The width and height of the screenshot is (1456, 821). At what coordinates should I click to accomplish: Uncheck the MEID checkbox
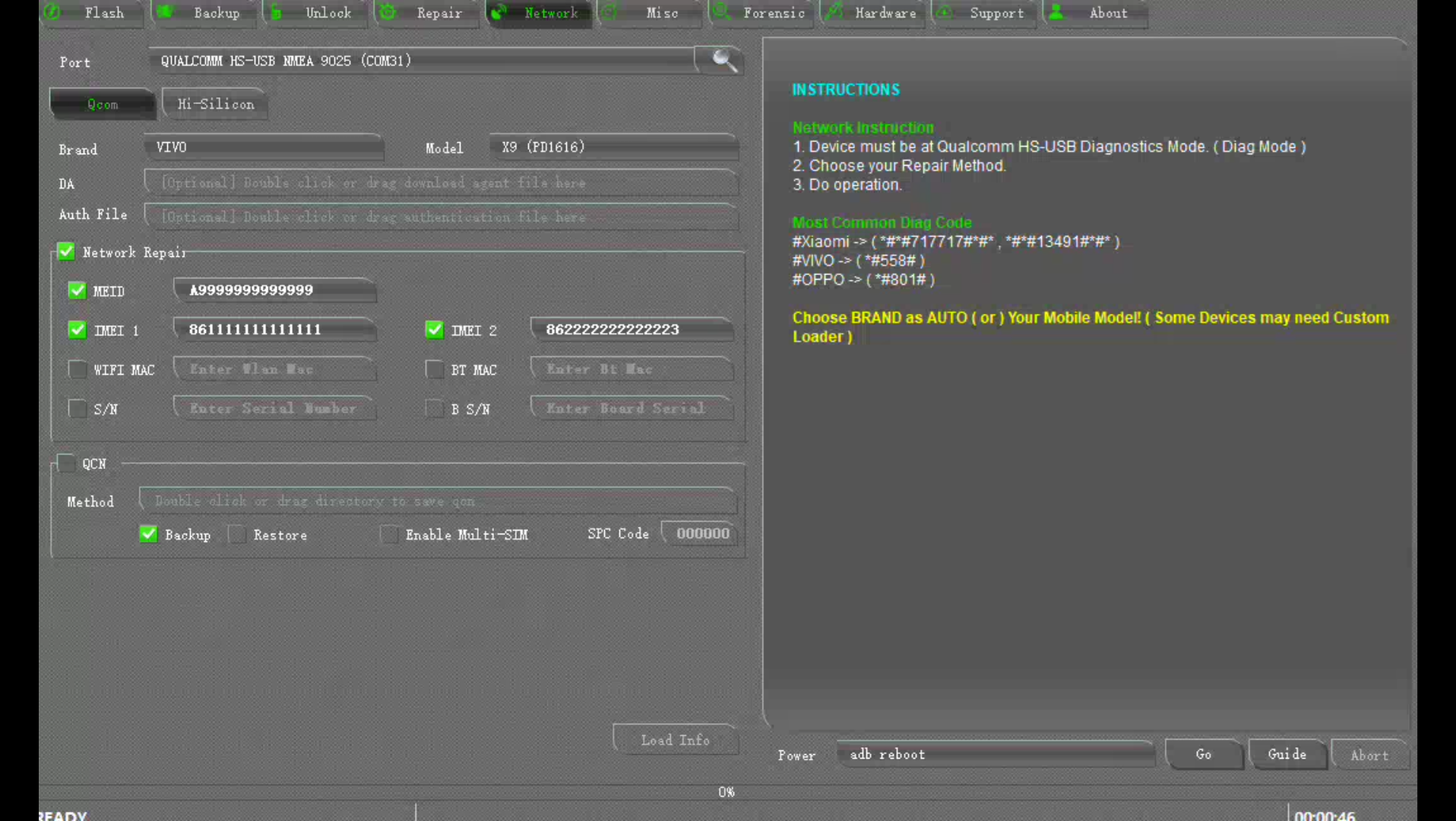tap(77, 290)
